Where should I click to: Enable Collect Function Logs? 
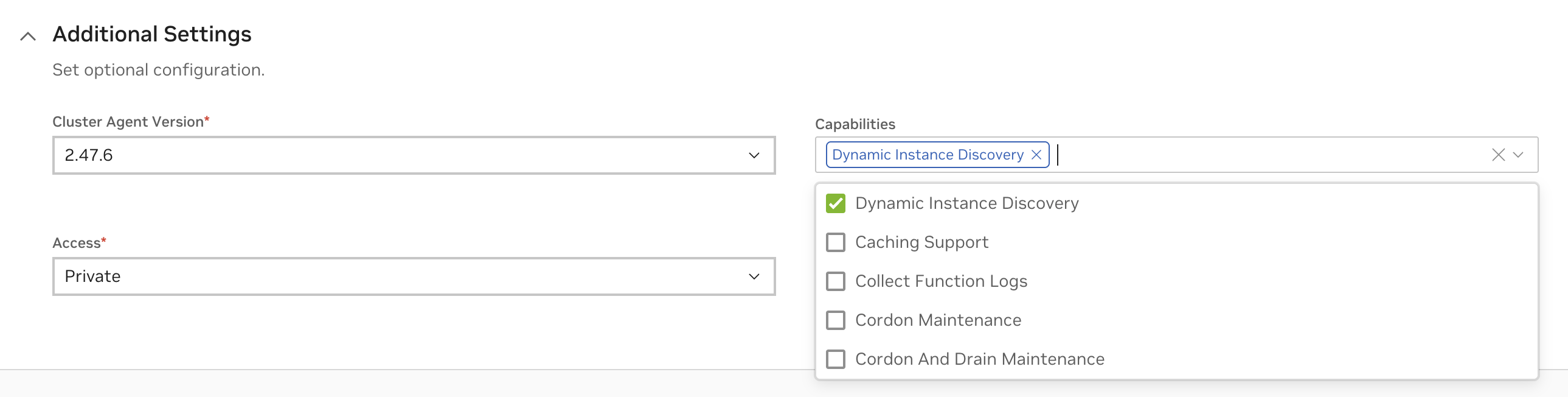point(836,281)
